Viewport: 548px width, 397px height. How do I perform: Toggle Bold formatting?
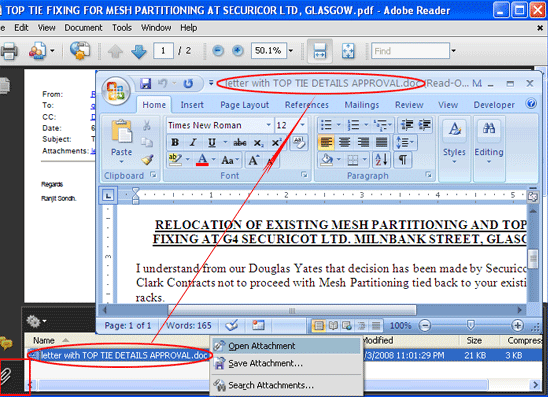click(x=175, y=143)
